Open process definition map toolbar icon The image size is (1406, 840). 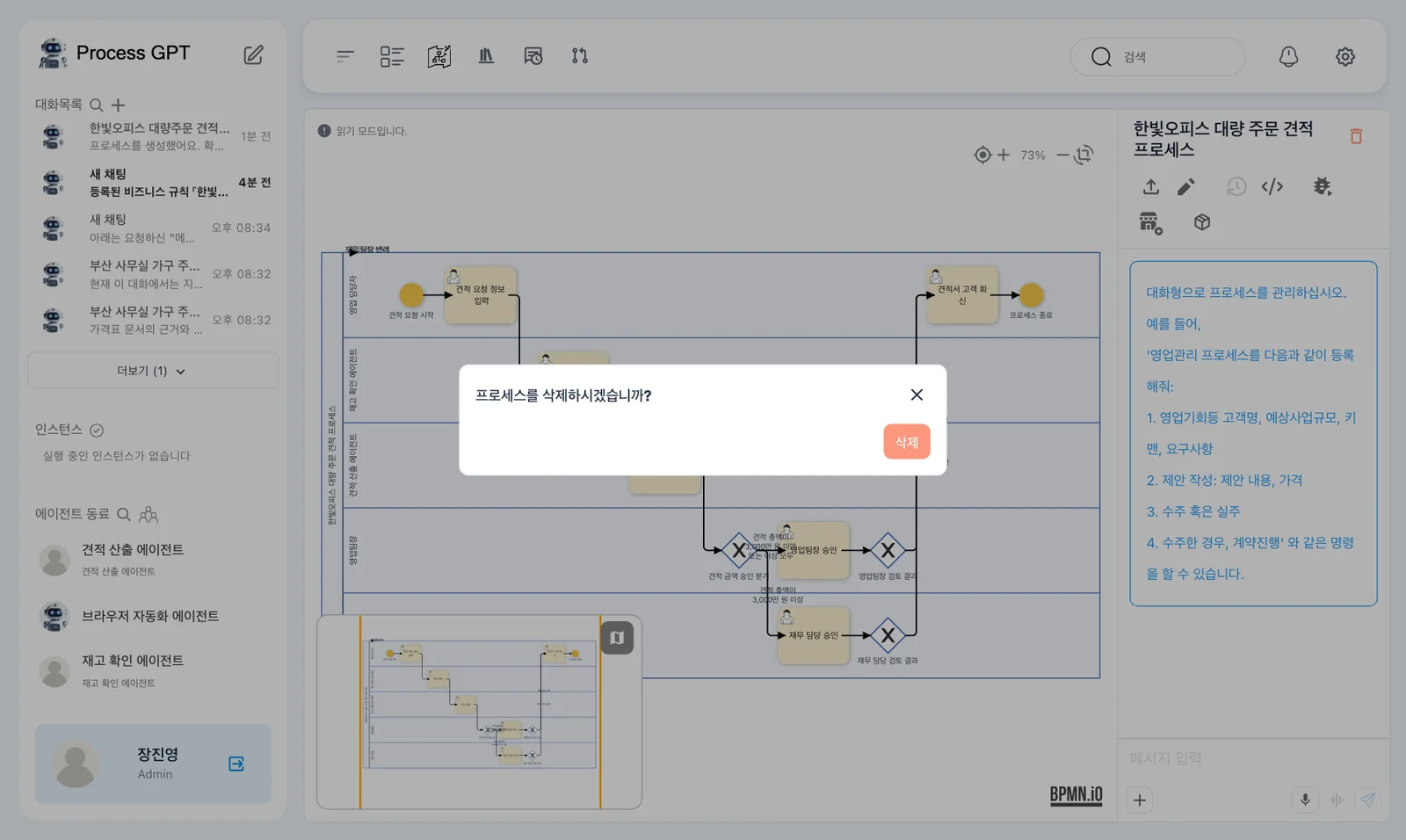[438, 56]
